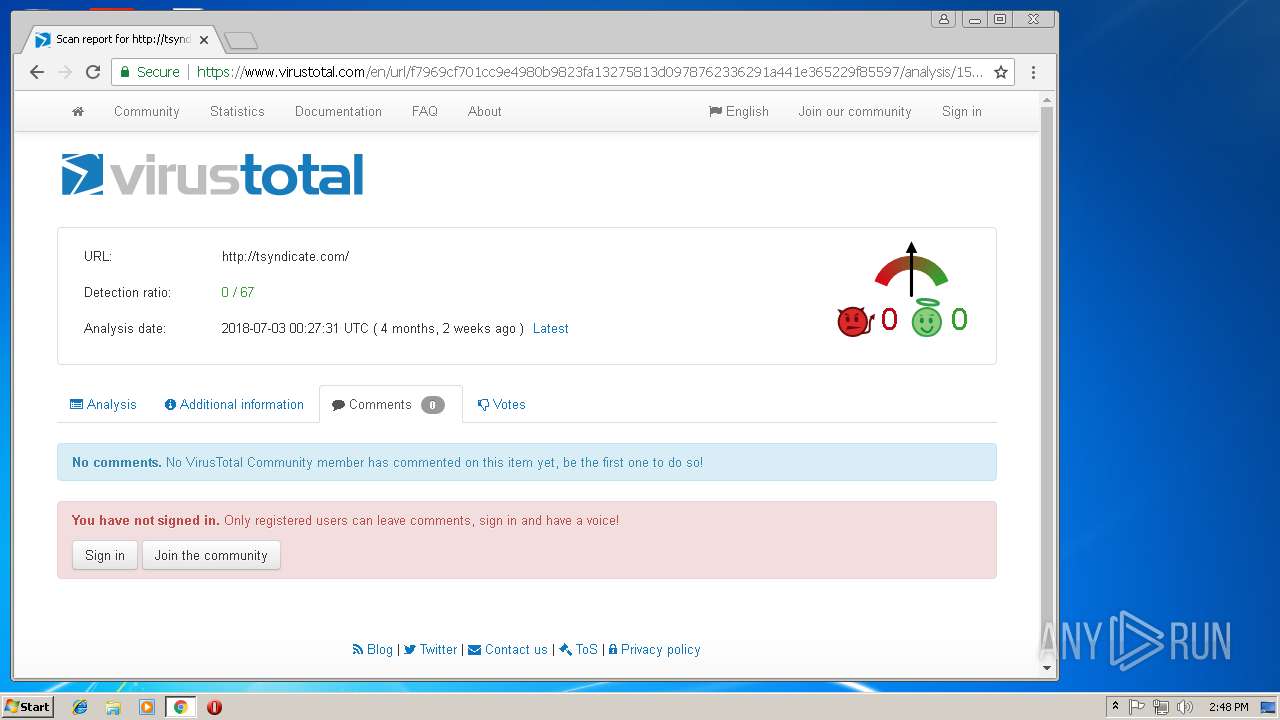Viewport: 1280px width, 720px height.
Task: Open a new browser tab
Action: point(241,40)
